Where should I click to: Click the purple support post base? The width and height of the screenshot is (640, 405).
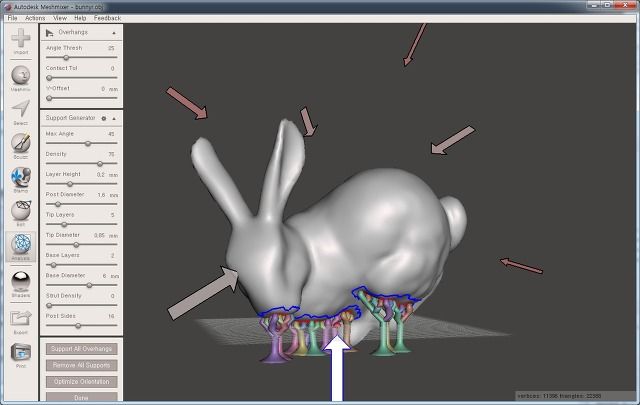click(274, 358)
